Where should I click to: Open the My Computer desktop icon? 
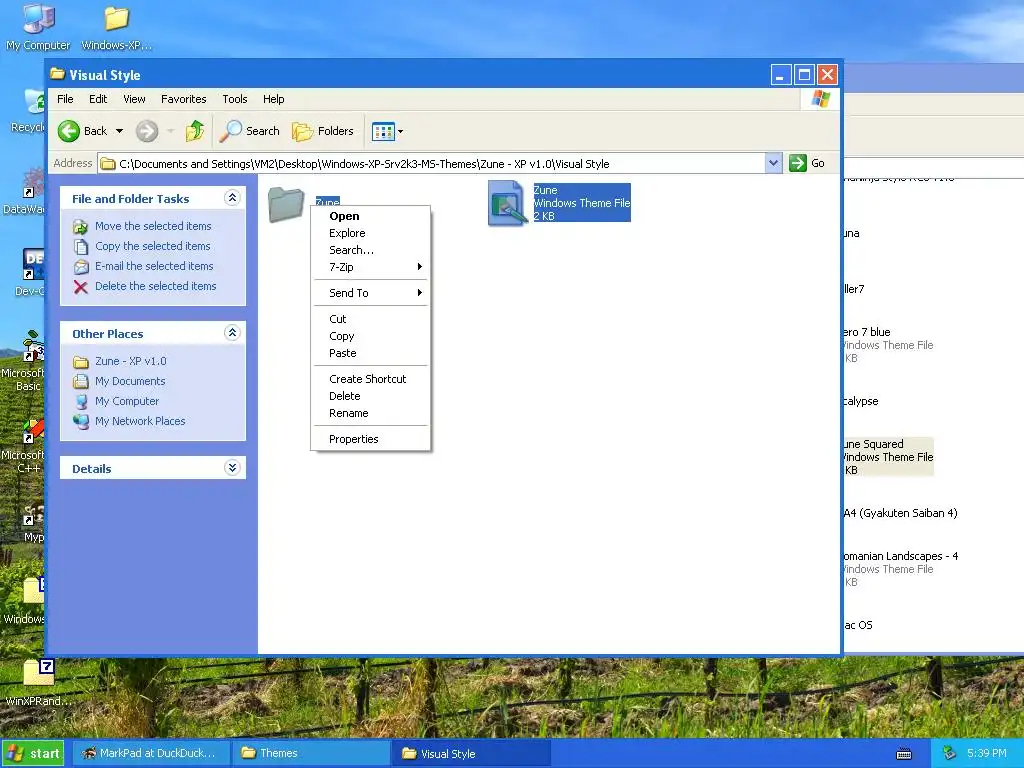38,27
